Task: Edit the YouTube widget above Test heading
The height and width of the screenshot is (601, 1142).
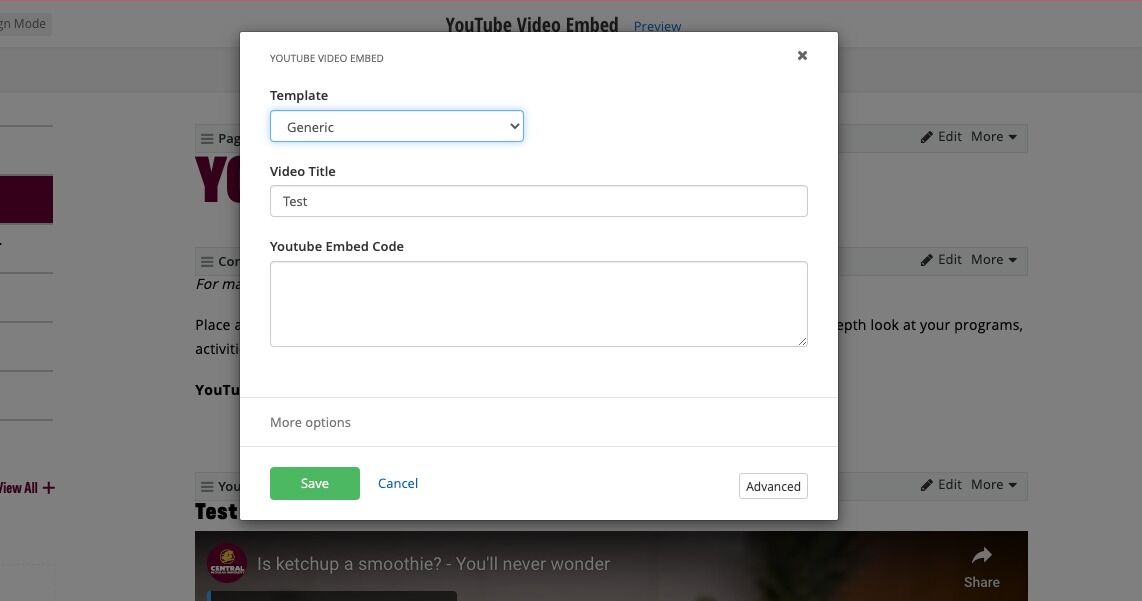Action: click(941, 485)
